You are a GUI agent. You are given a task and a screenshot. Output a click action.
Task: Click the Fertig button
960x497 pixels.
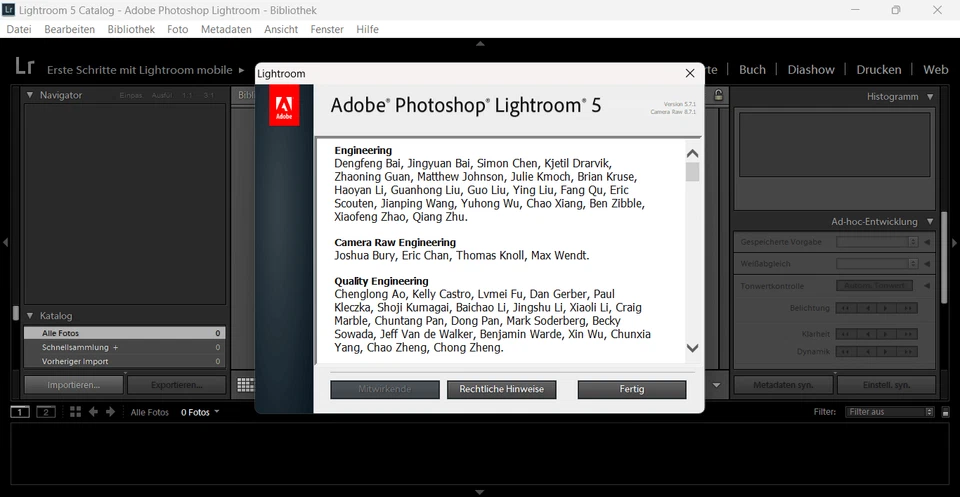632,389
